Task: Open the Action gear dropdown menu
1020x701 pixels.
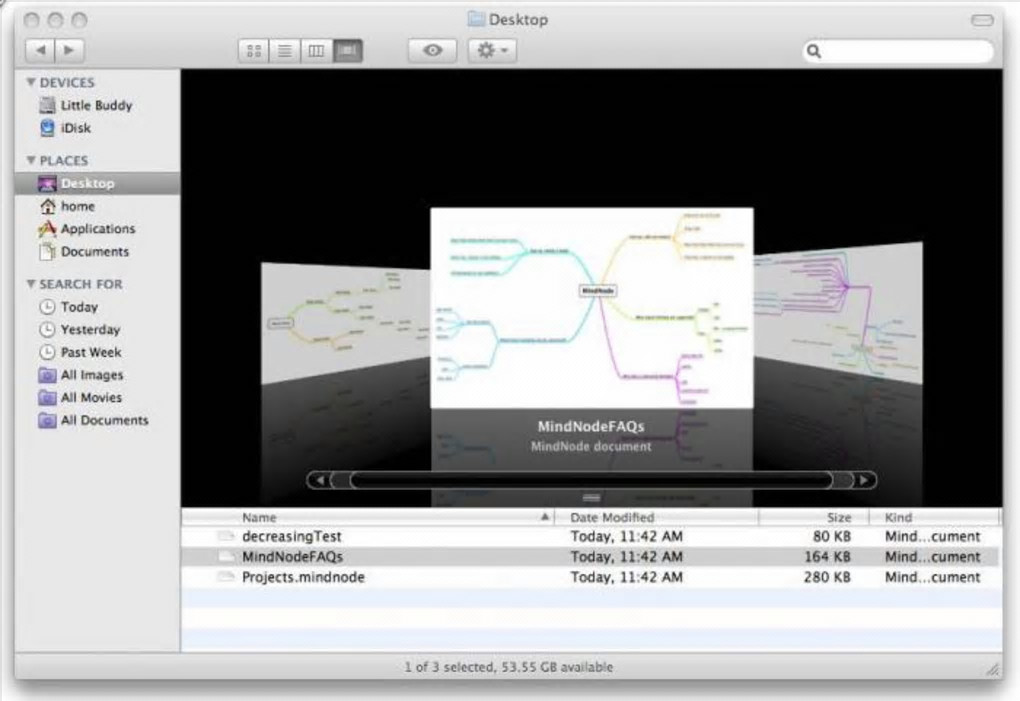Action: click(x=492, y=51)
